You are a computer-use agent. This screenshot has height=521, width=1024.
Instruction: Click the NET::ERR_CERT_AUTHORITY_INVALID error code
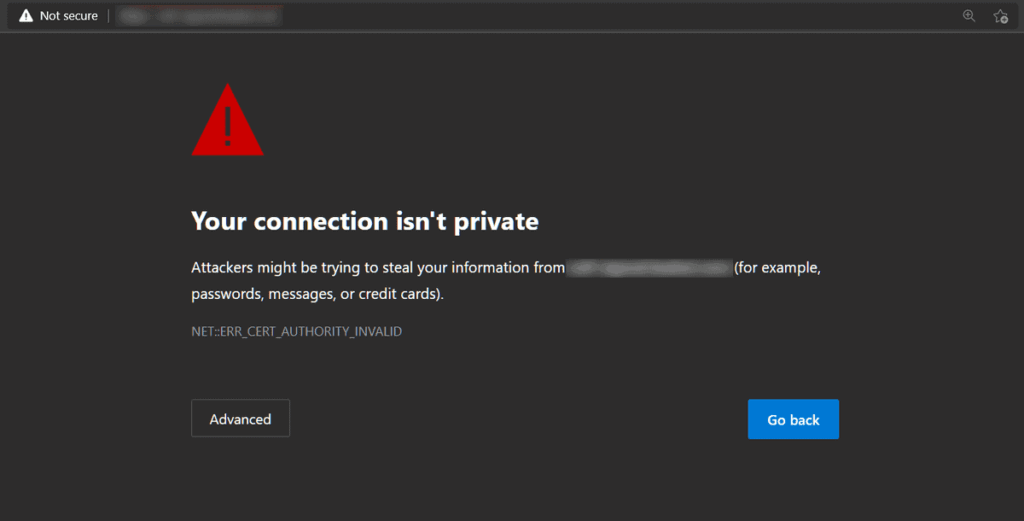tap(296, 332)
